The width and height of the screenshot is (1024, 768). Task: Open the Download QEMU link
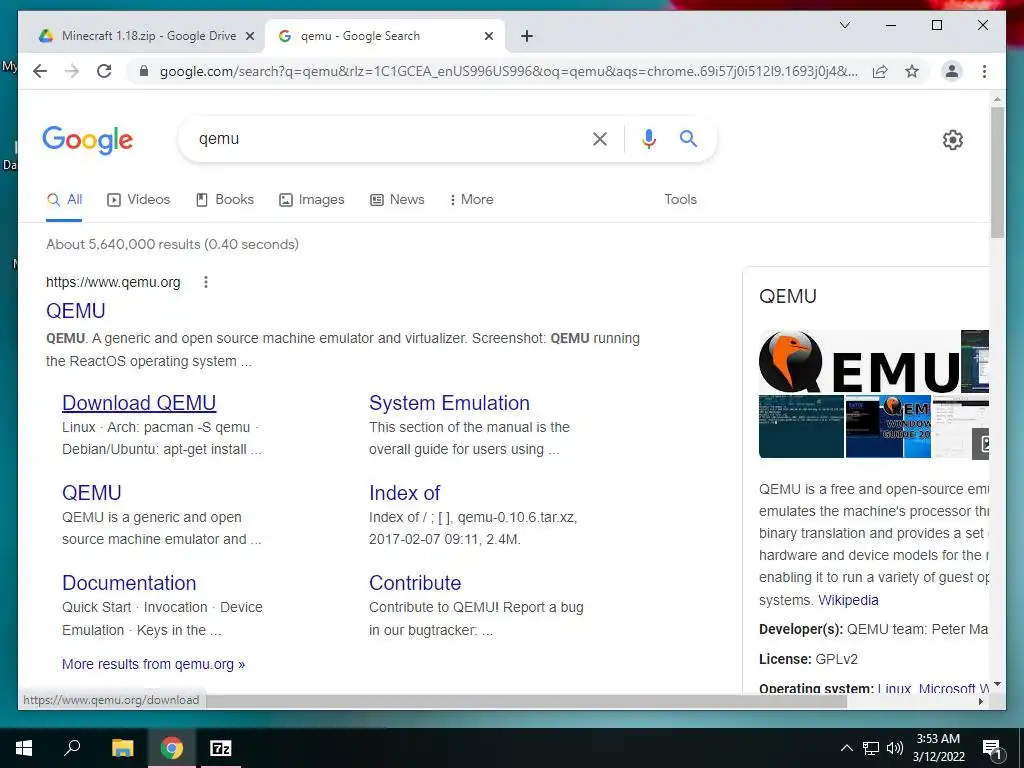pyautogui.click(x=139, y=403)
